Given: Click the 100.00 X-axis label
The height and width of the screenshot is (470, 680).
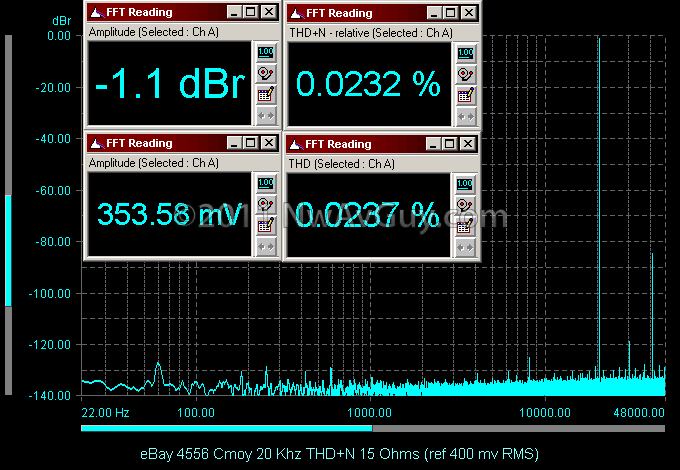Looking at the screenshot, I should pos(196,413).
